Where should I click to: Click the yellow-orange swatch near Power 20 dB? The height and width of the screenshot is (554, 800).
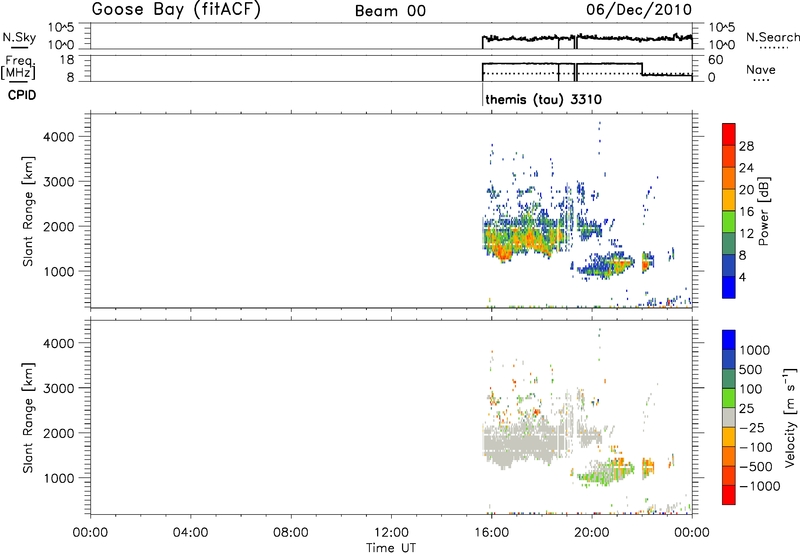coord(729,200)
